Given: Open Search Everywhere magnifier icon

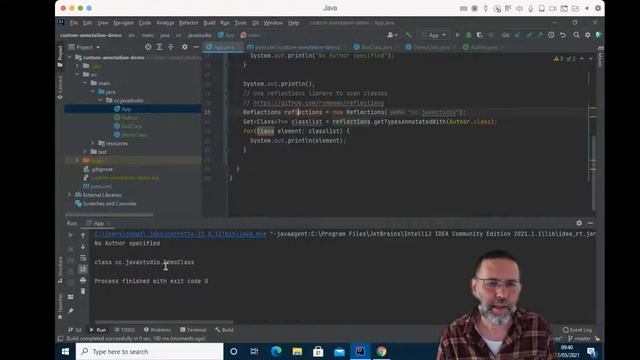Looking at the screenshot, I should tap(576, 35).
